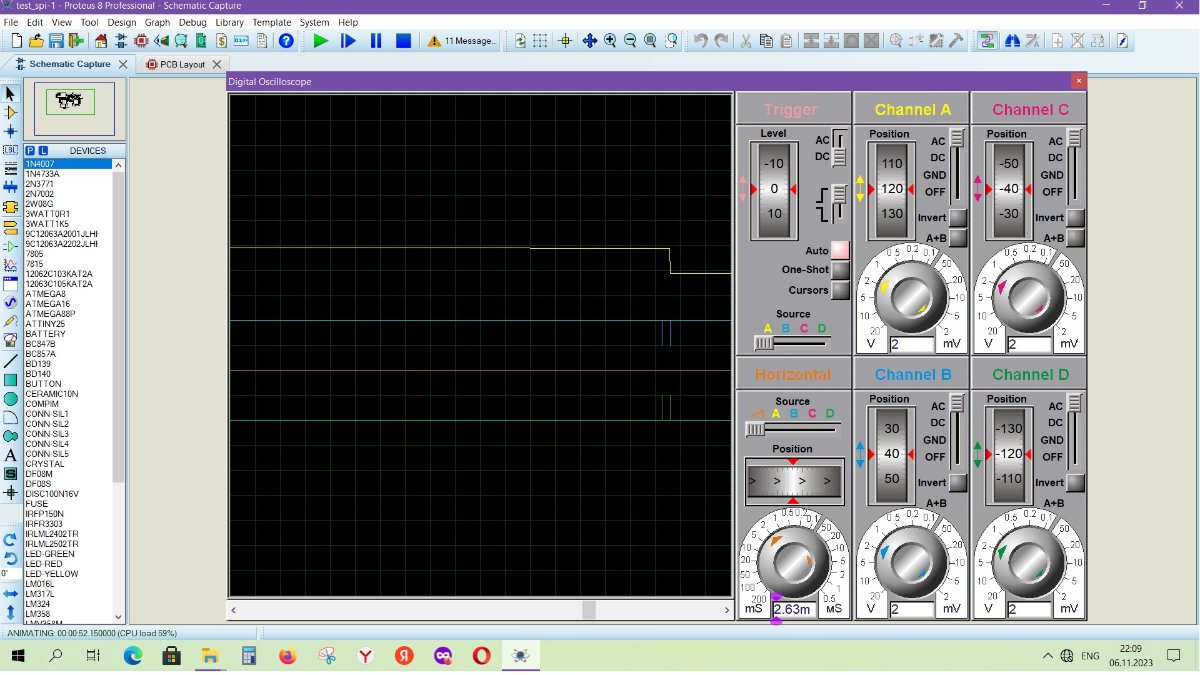Open the Graph menu
The width and height of the screenshot is (1200, 675).
point(157,22)
